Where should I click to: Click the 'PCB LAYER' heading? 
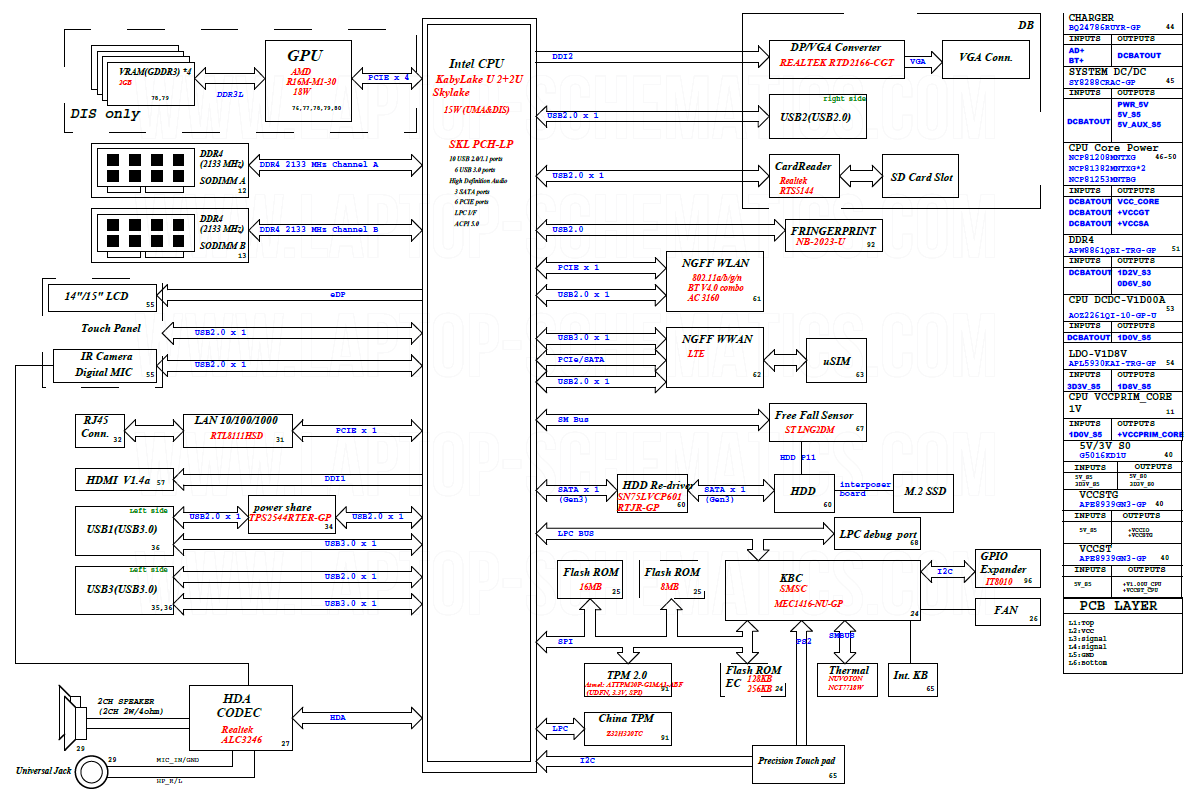1118,605
